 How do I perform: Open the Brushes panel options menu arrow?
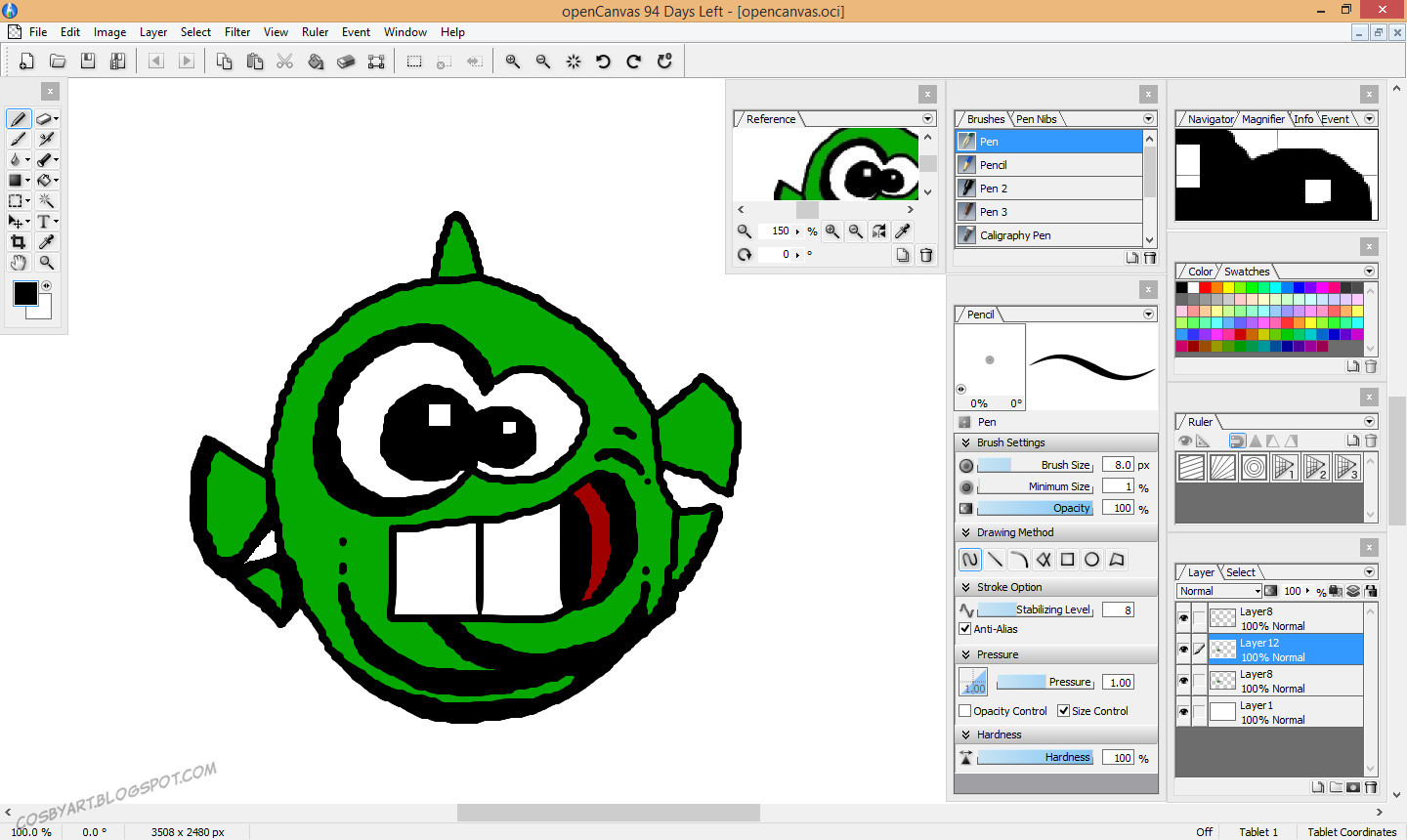coord(1148,119)
